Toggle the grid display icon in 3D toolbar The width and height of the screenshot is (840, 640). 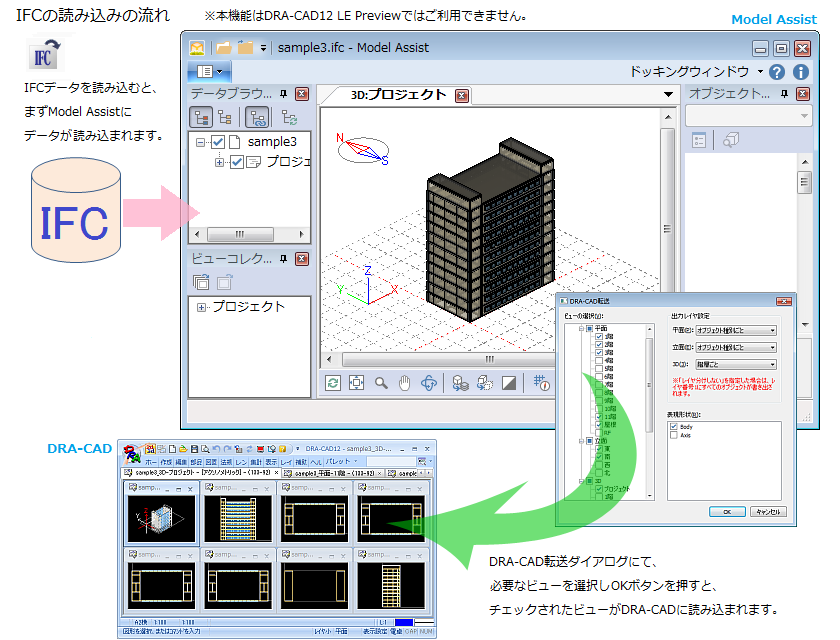click(541, 383)
